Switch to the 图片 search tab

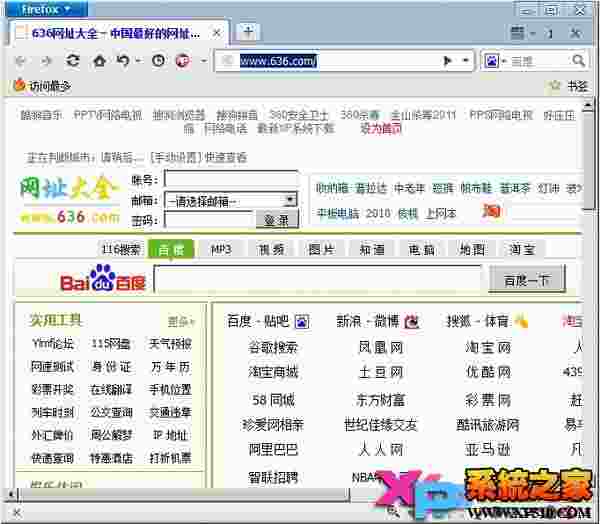tap(321, 250)
